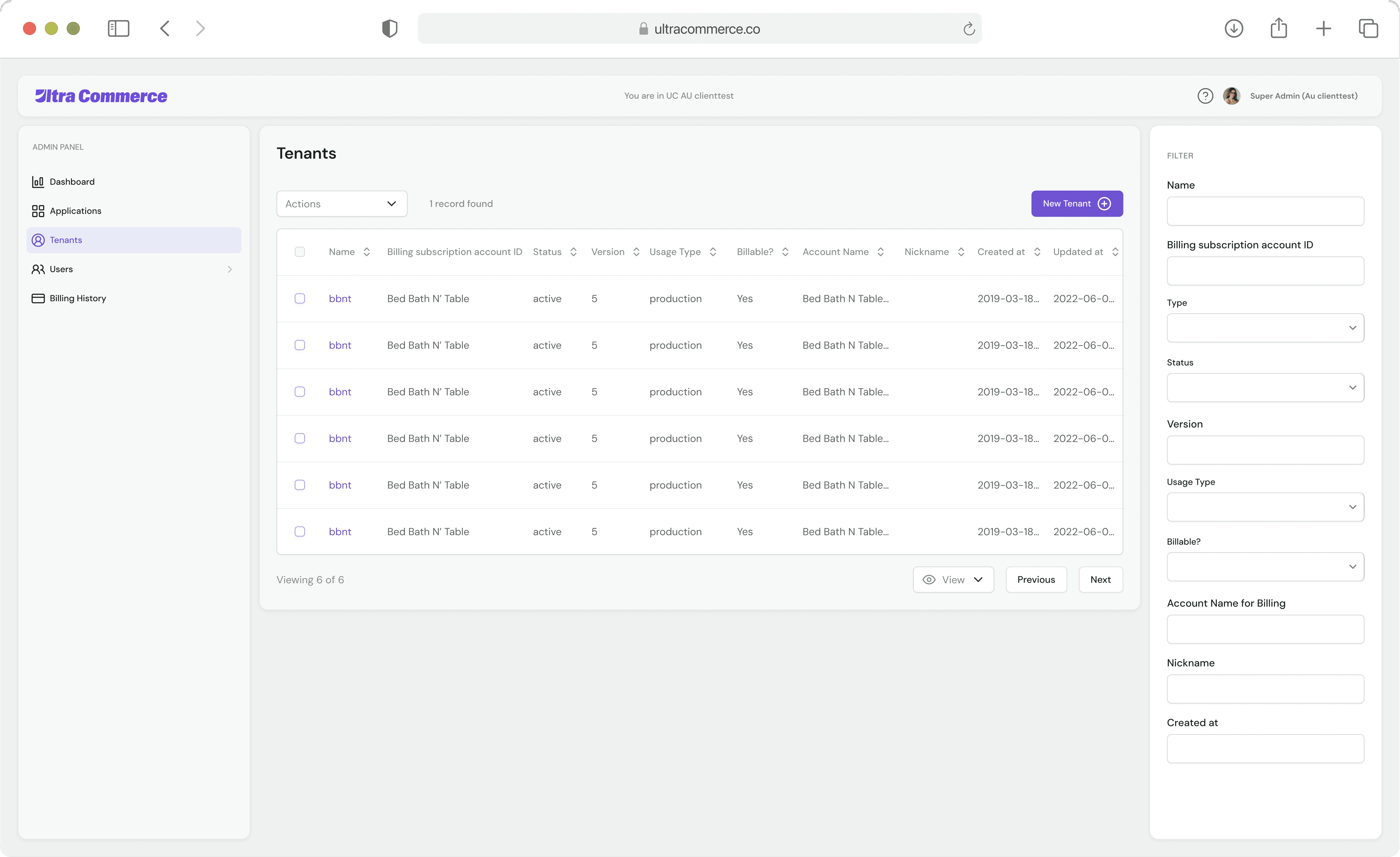Reload the page with refresh icon
Image resolution: width=1400 pixels, height=857 pixels.
pyautogui.click(x=969, y=29)
